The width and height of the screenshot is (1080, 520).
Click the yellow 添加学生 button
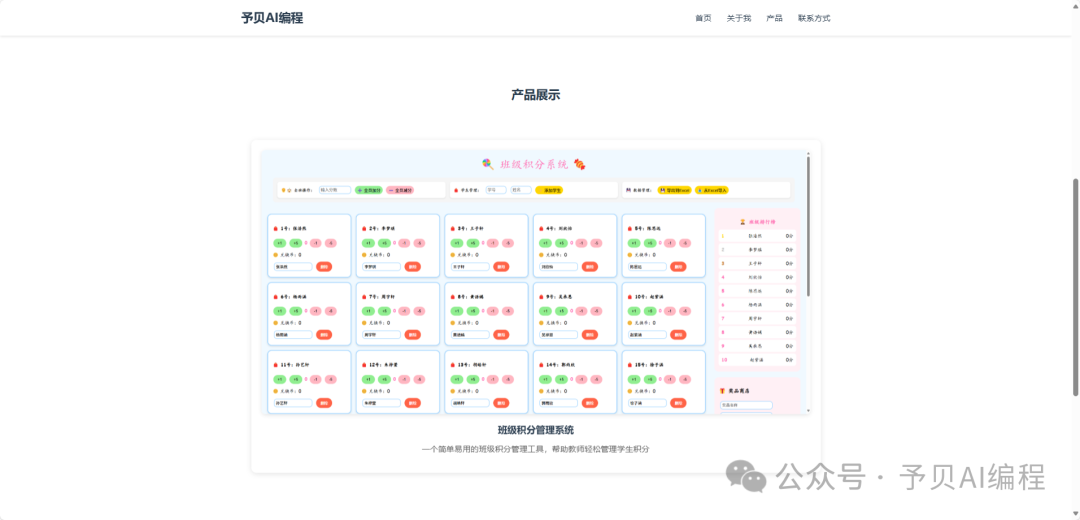549,190
